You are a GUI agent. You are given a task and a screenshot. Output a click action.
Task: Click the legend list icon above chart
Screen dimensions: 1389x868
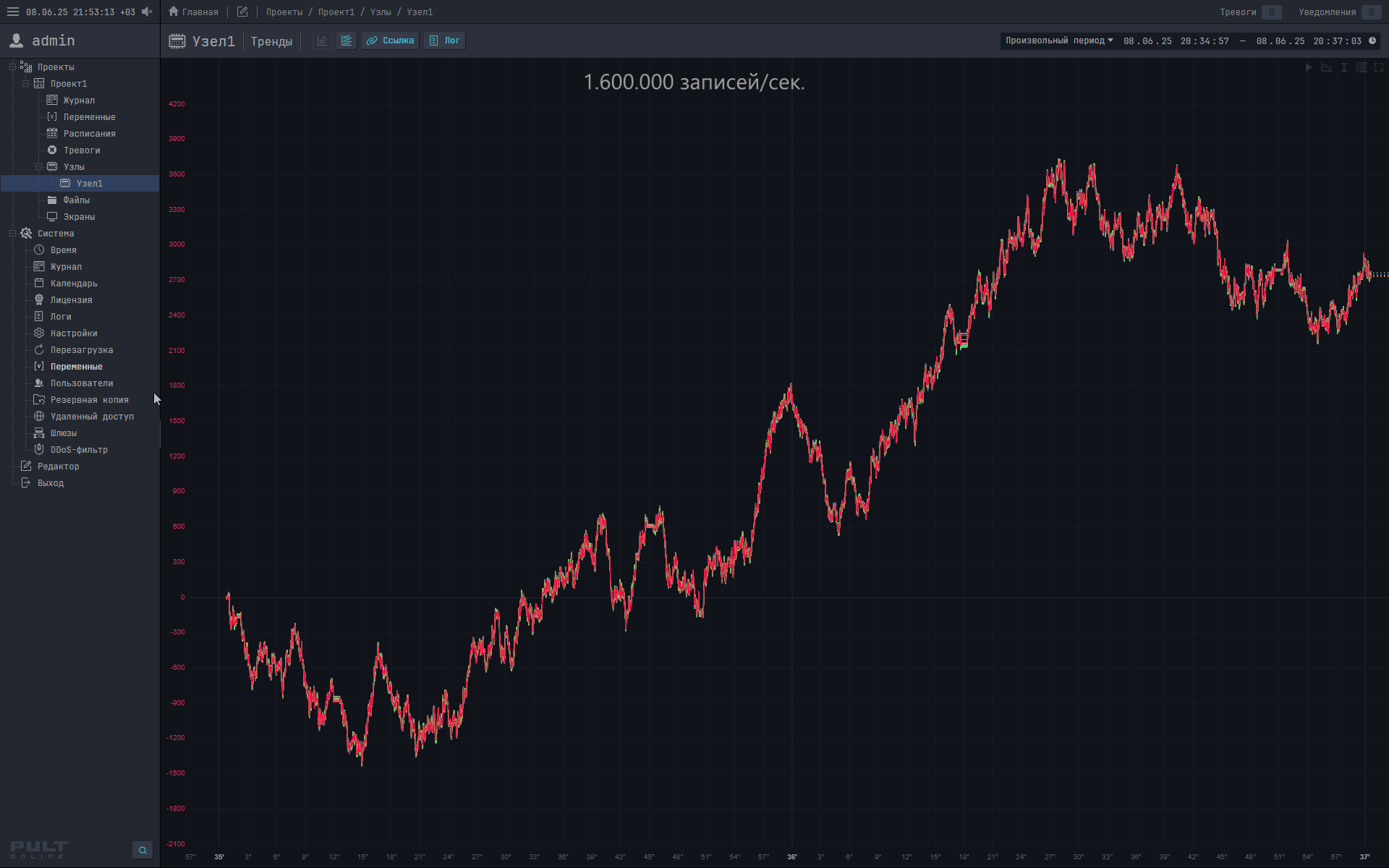1362,67
